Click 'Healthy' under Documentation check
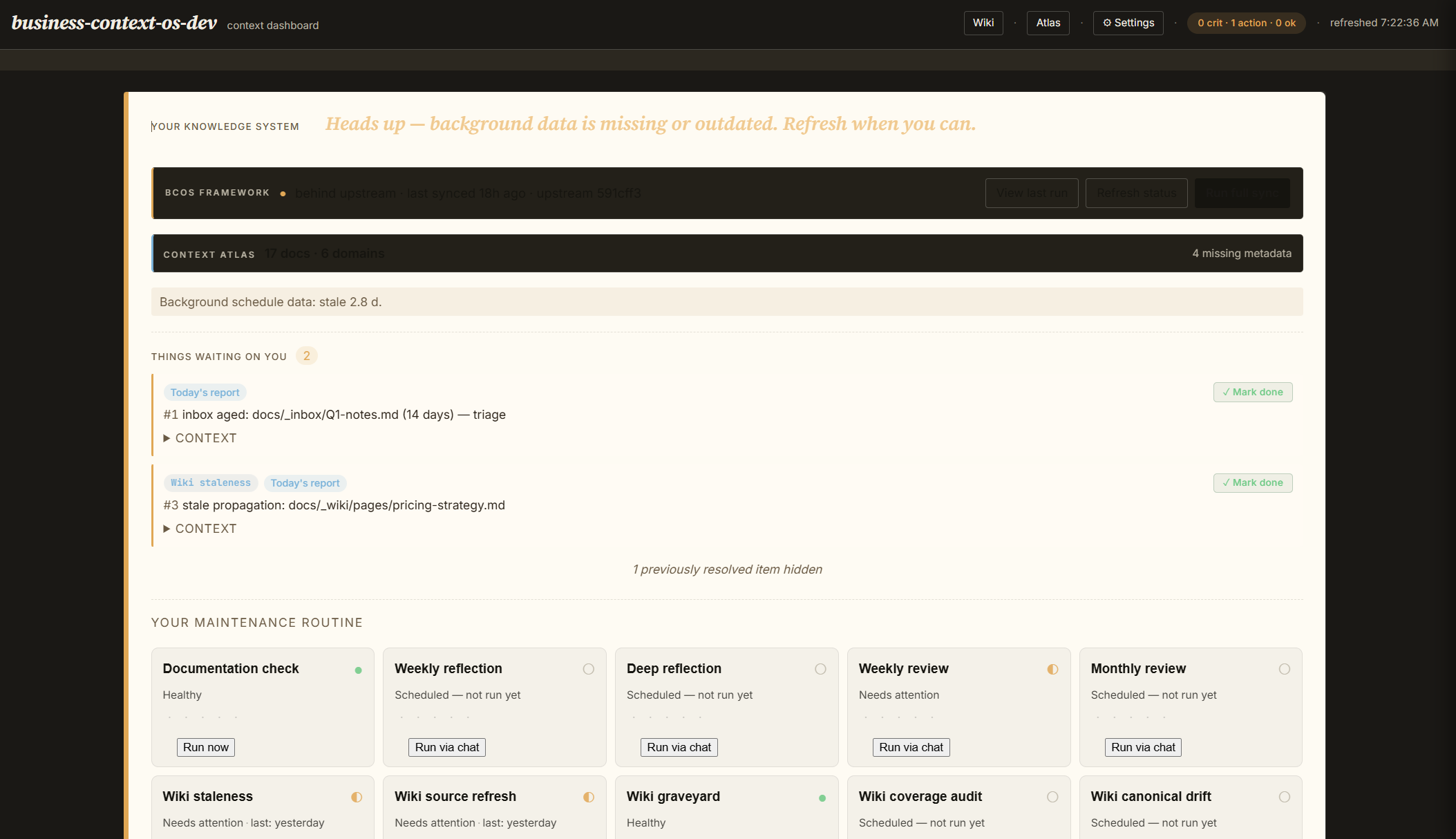The width and height of the screenshot is (1456, 839). point(182,695)
